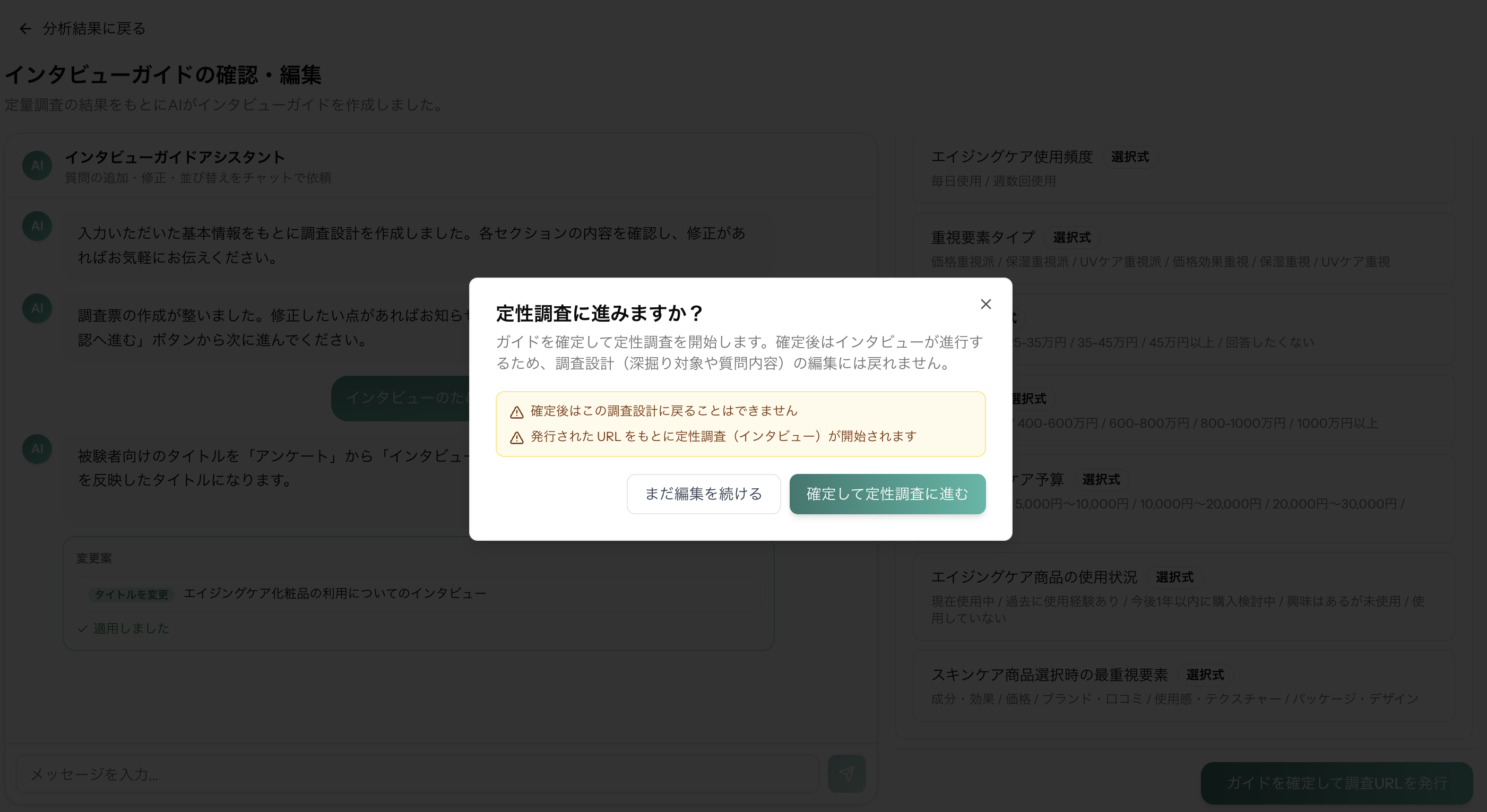The height and width of the screenshot is (812, 1487).
Task: Close the dialog with the X icon
Action: [985, 304]
